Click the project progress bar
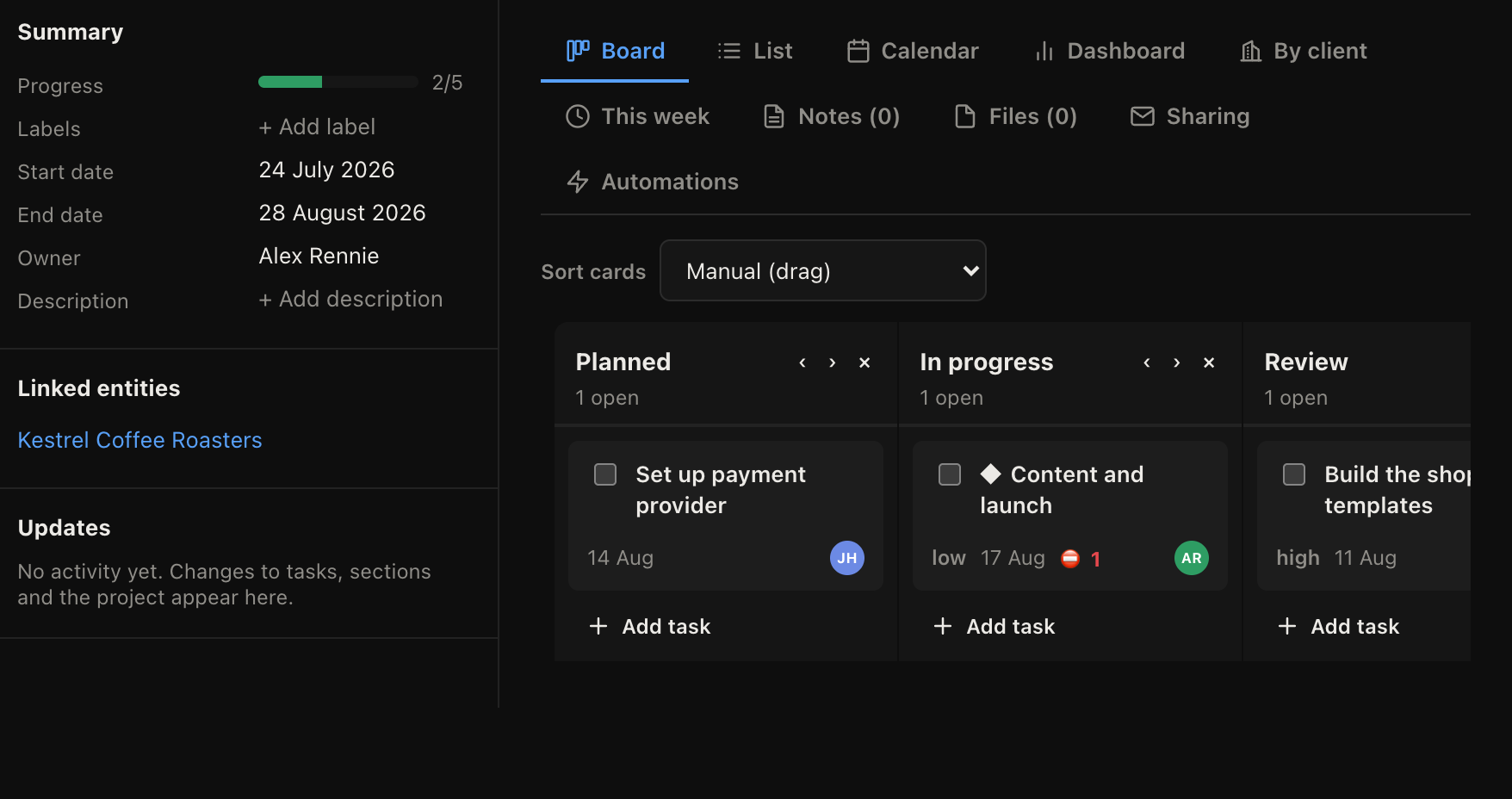The width and height of the screenshot is (1512, 799). (338, 82)
